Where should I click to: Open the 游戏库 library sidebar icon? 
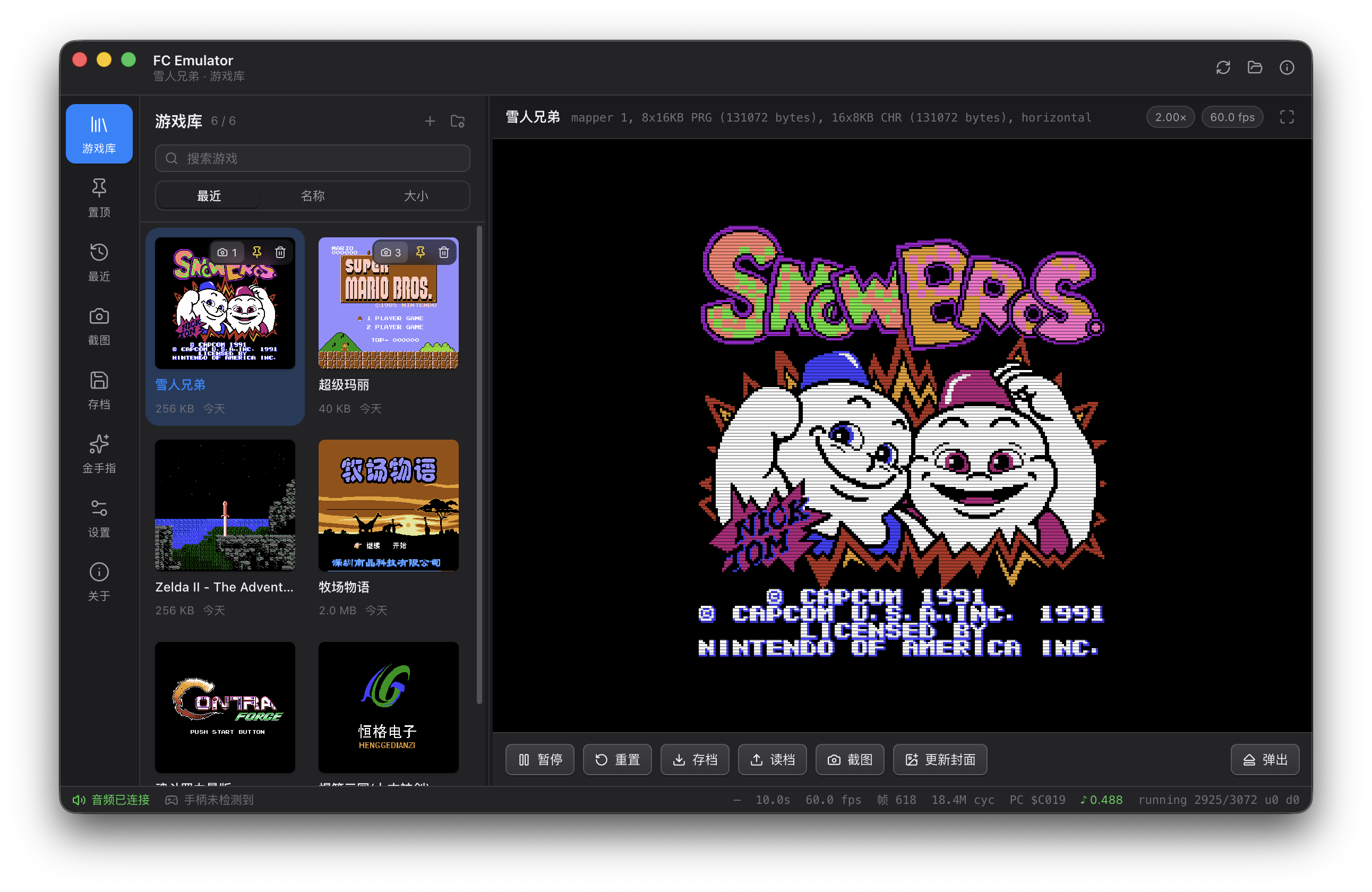click(99, 134)
